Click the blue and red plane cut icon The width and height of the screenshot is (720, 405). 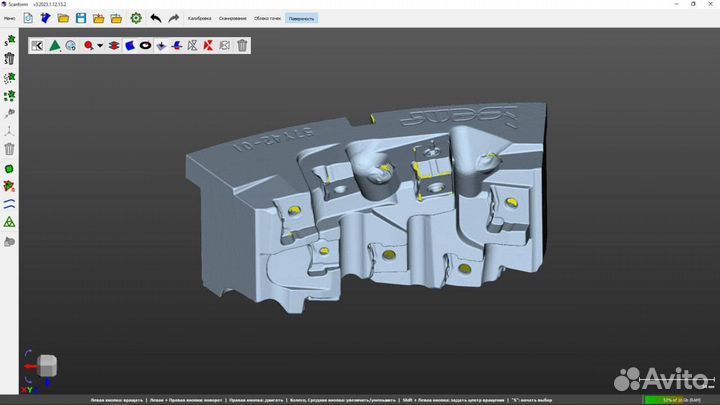tap(177, 45)
